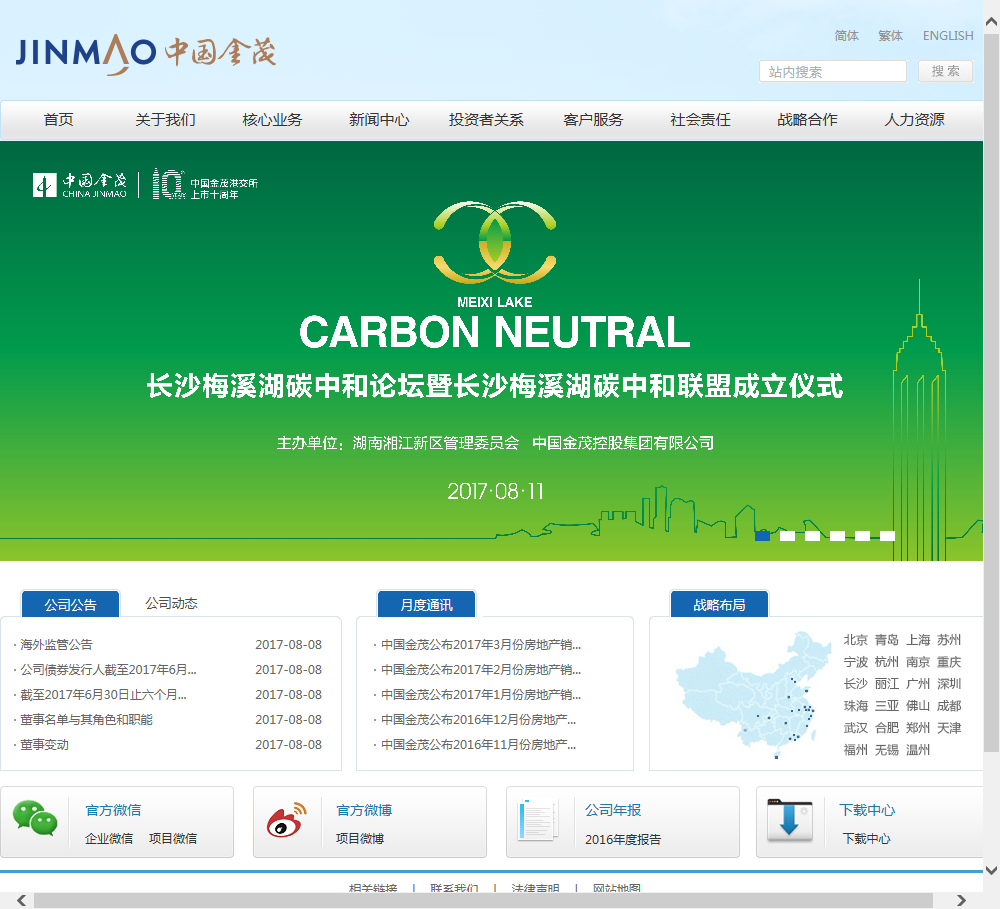Image resolution: width=1000 pixels, height=909 pixels.
Task: Click the Carbon Neutral banner image
Action: tap(491, 351)
